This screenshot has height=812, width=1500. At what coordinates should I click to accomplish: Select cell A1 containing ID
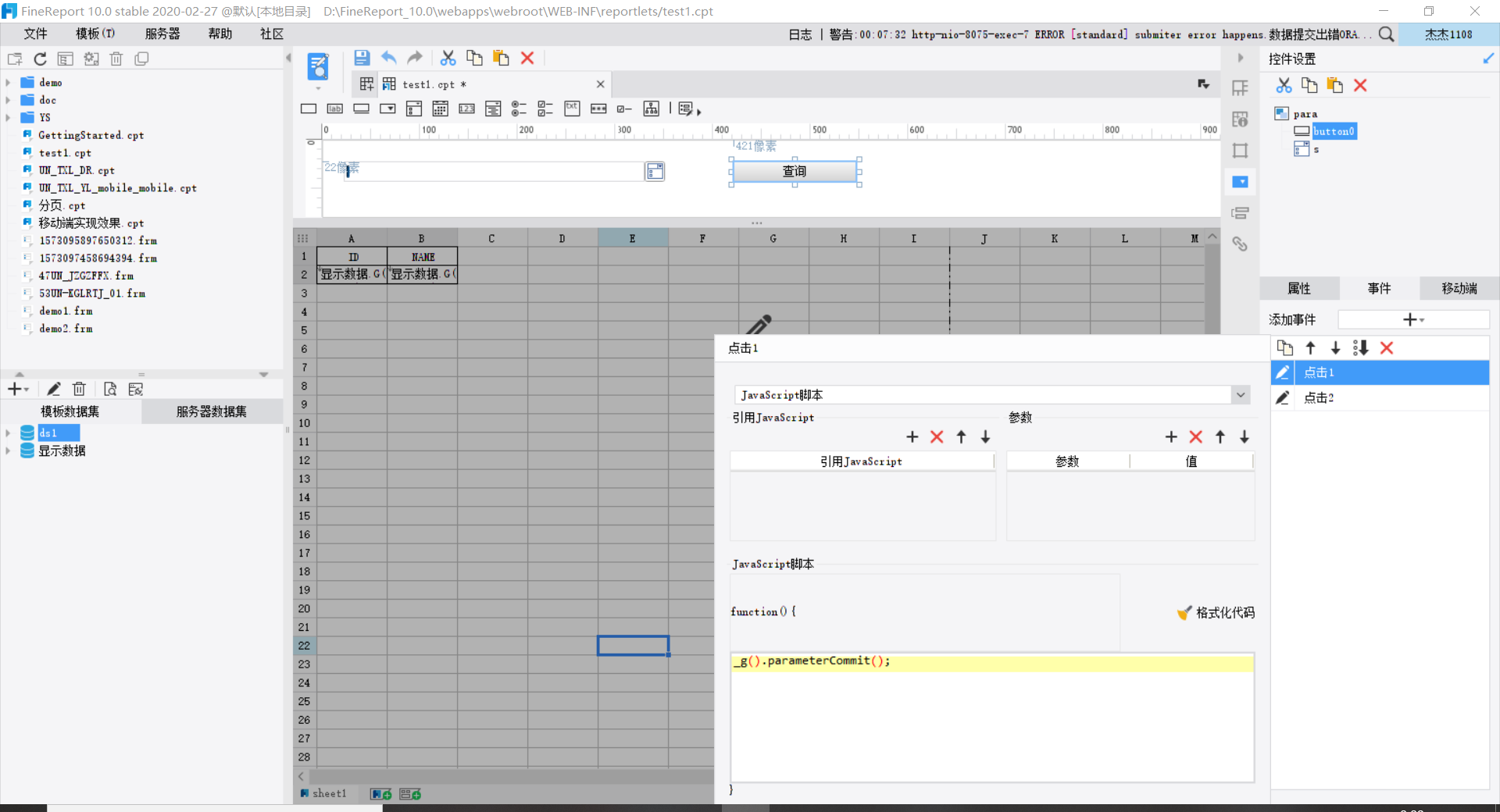[x=352, y=256]
